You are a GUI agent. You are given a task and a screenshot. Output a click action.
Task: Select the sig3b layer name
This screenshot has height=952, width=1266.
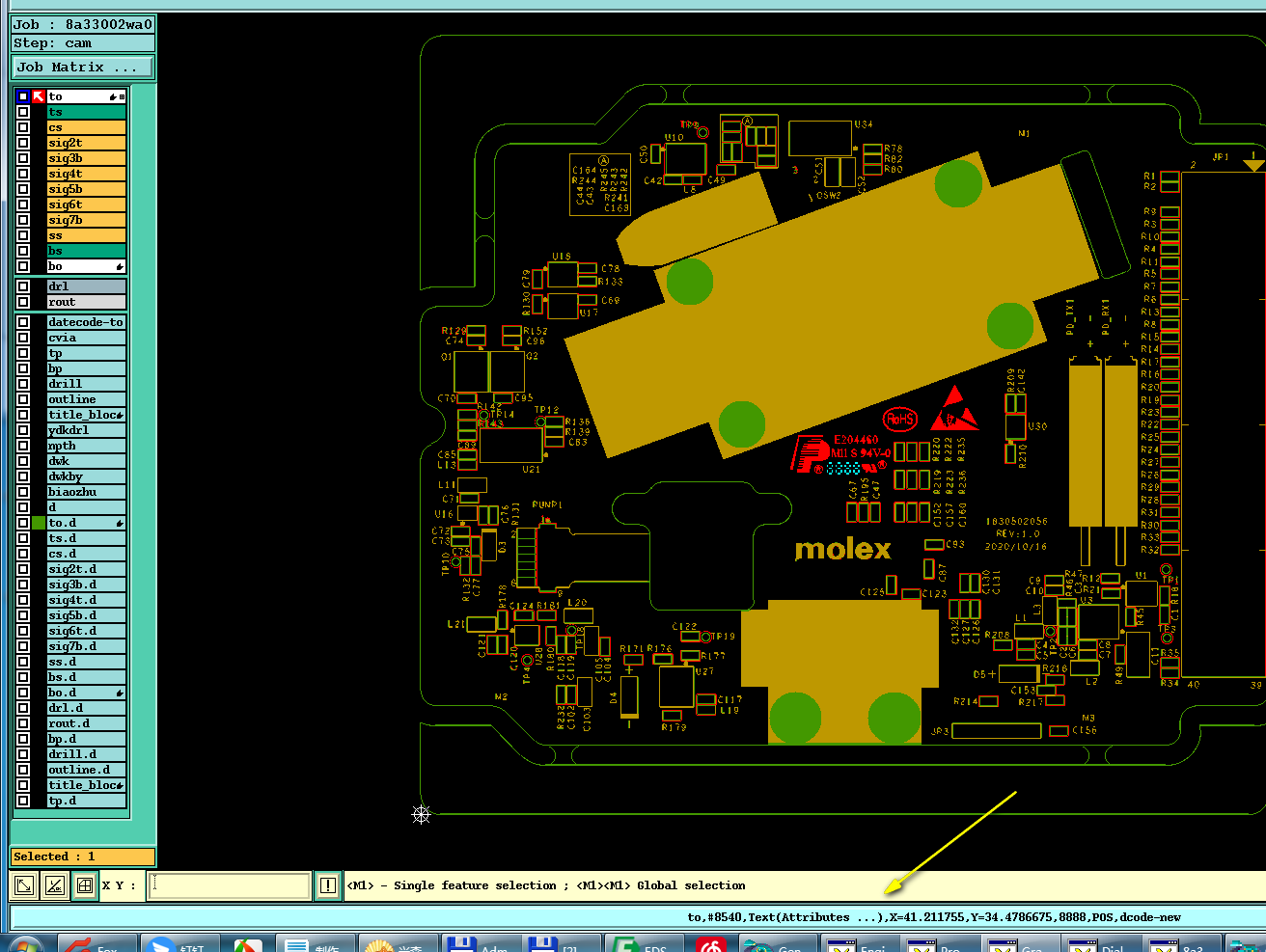point(87,158)
